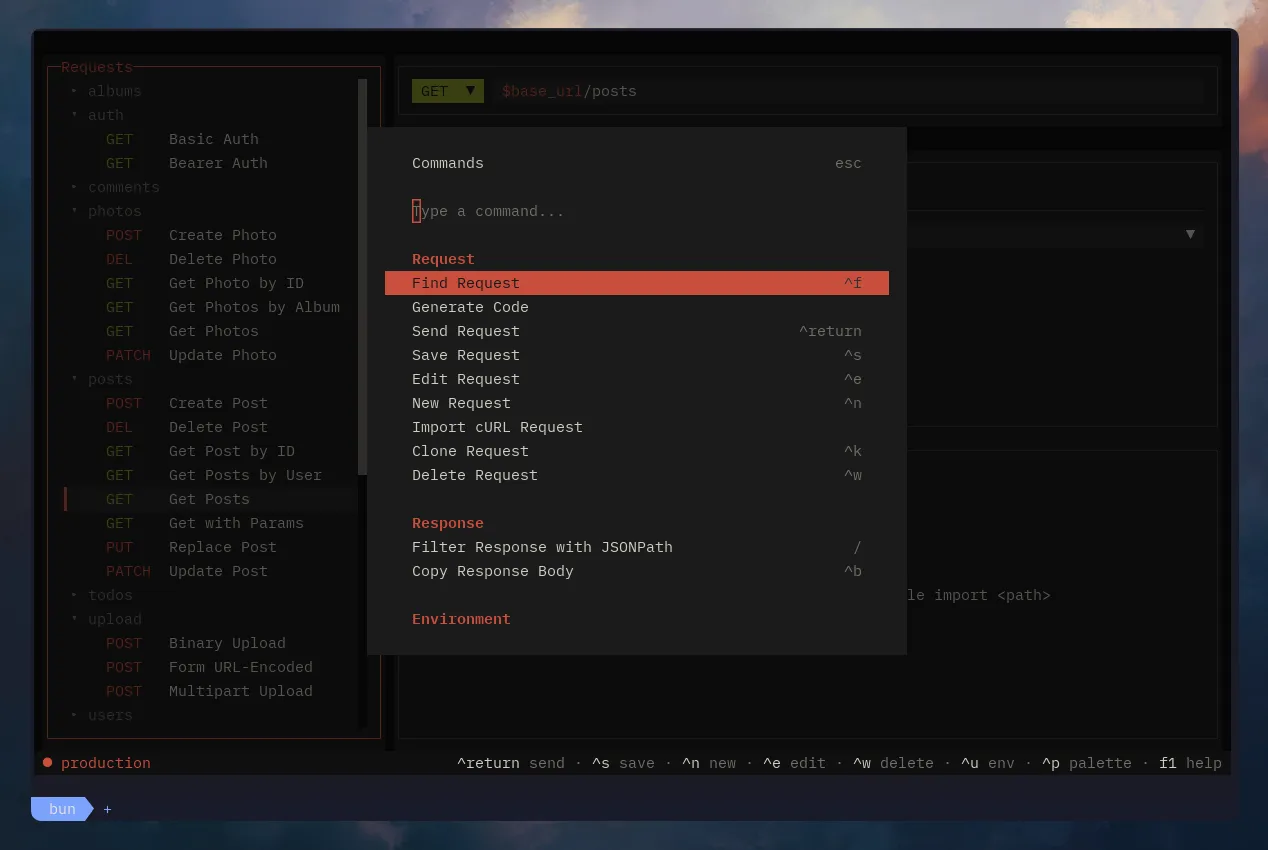1268x850 pixels.
Task: Choose Copy Response Body command
Action: point(637,571)
